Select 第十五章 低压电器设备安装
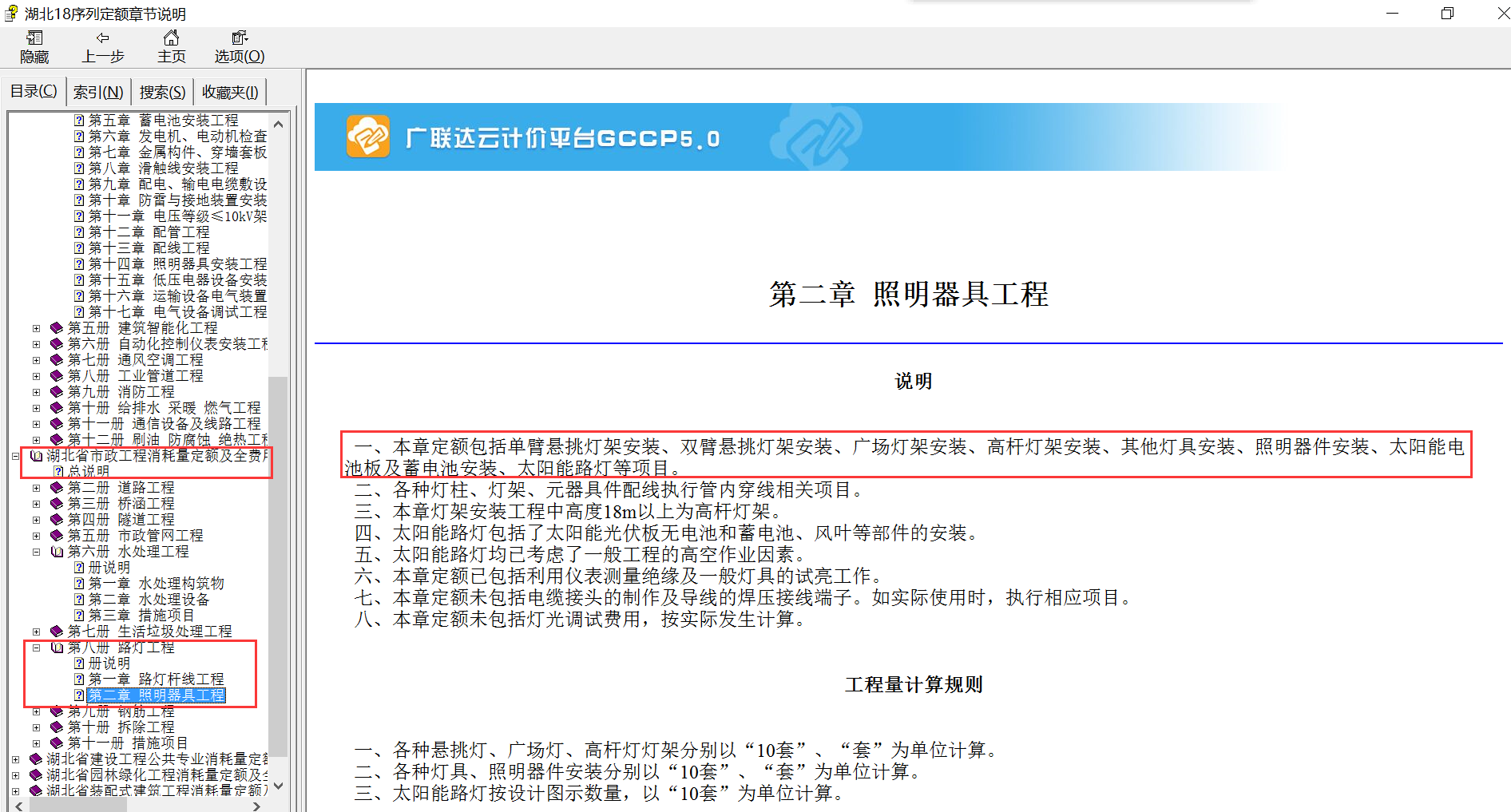This screenshot has width=1511, height=812. click(x=177, y=280)
